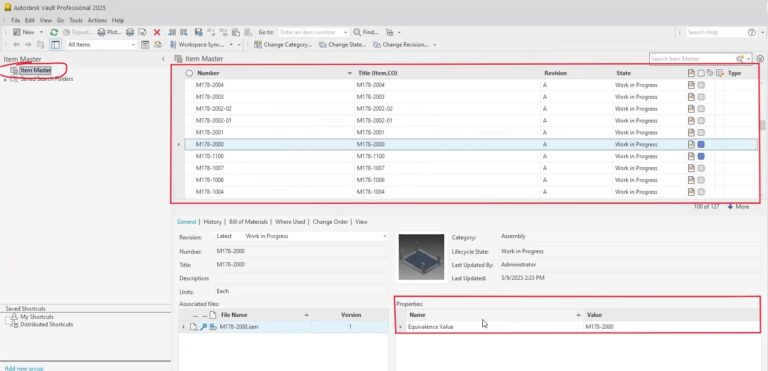Click the search magnifier icon in Item Master search

[x=740, y=59]
